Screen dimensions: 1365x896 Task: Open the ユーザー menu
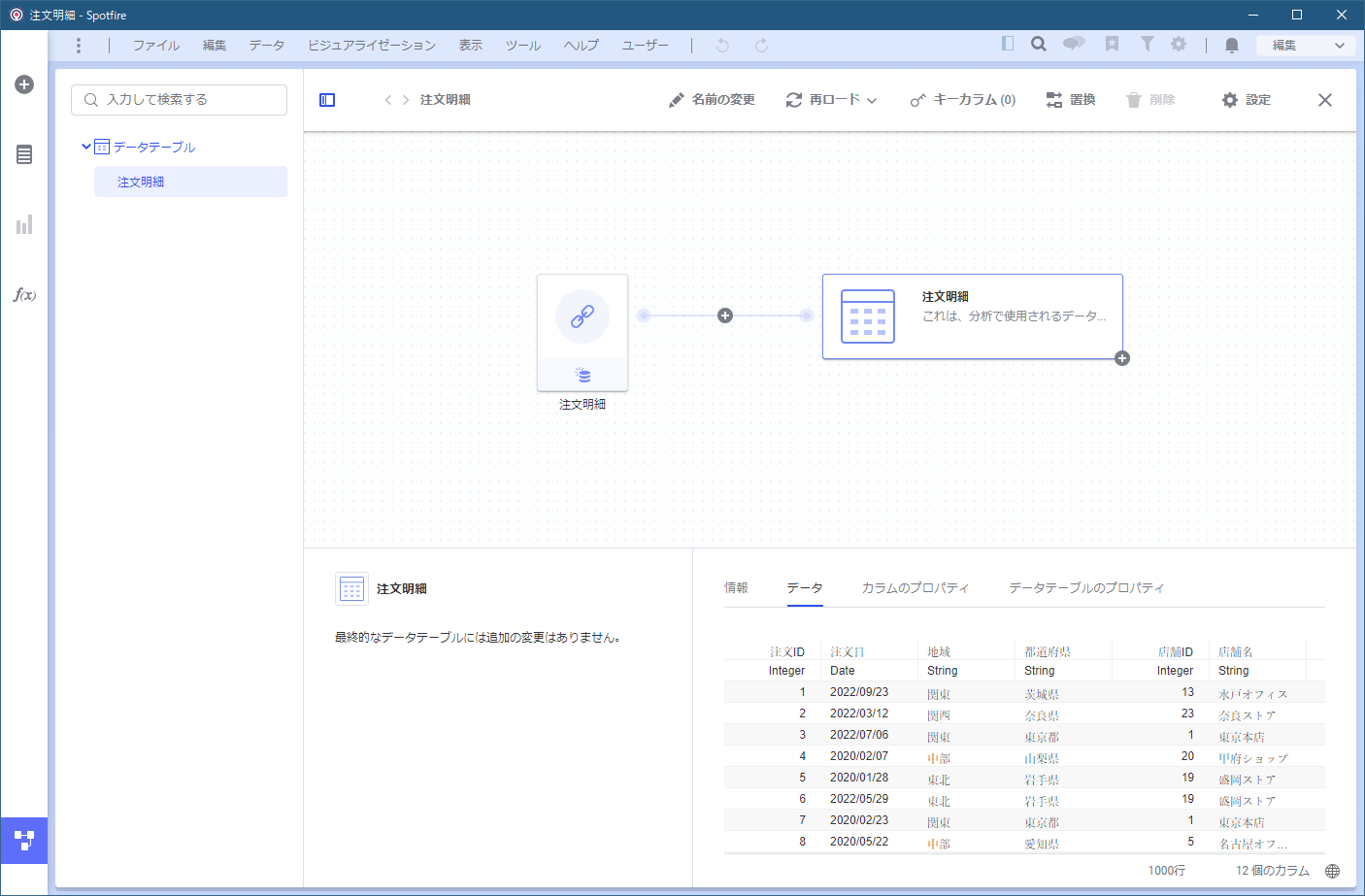(x=646, y=46)
